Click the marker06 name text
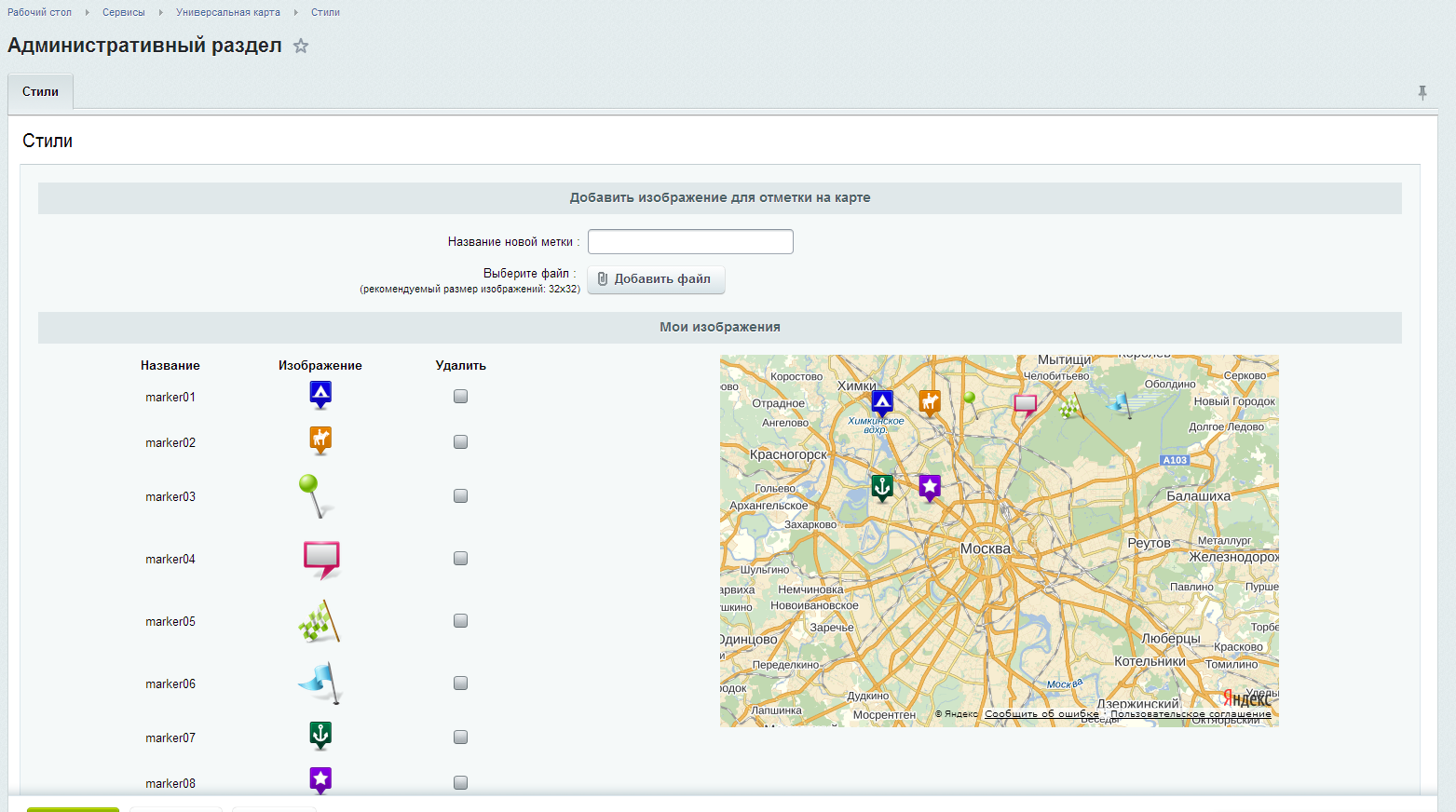Image resolution: width=1456 pixels, height=812 pixels. click(x=170, y=683)
